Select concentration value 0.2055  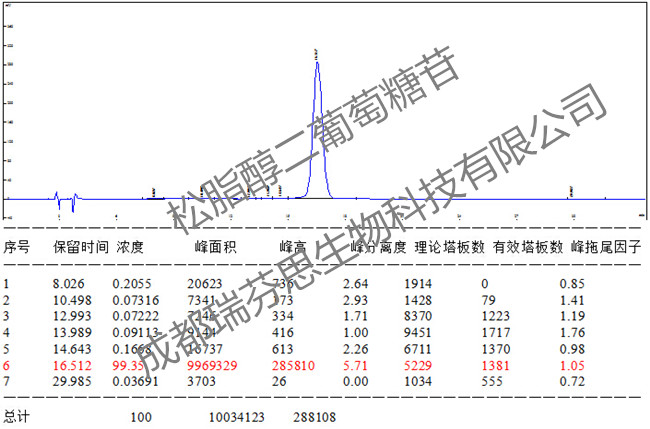coord(132,284)
